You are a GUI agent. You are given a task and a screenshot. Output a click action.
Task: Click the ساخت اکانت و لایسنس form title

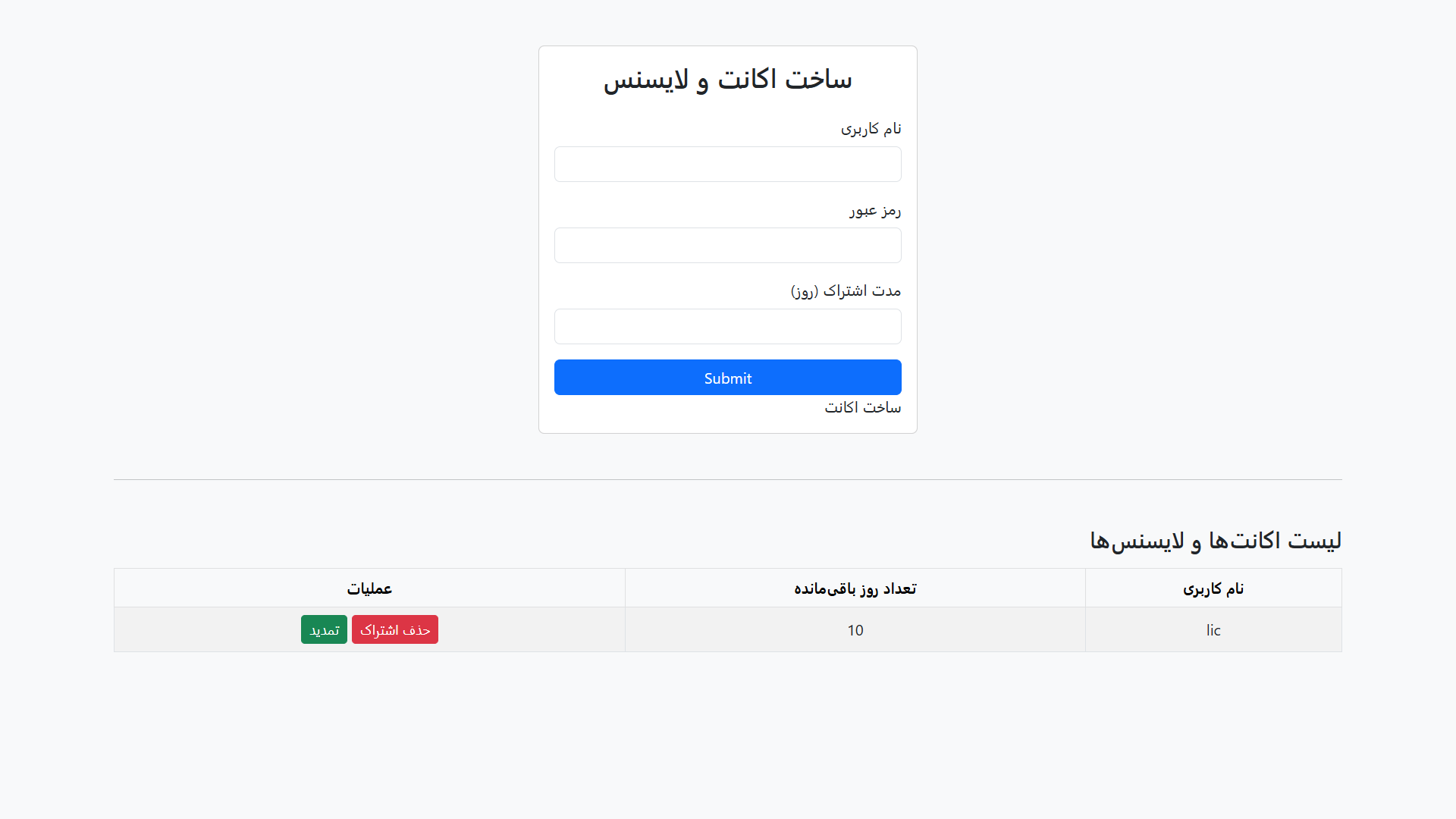[727, 78]
